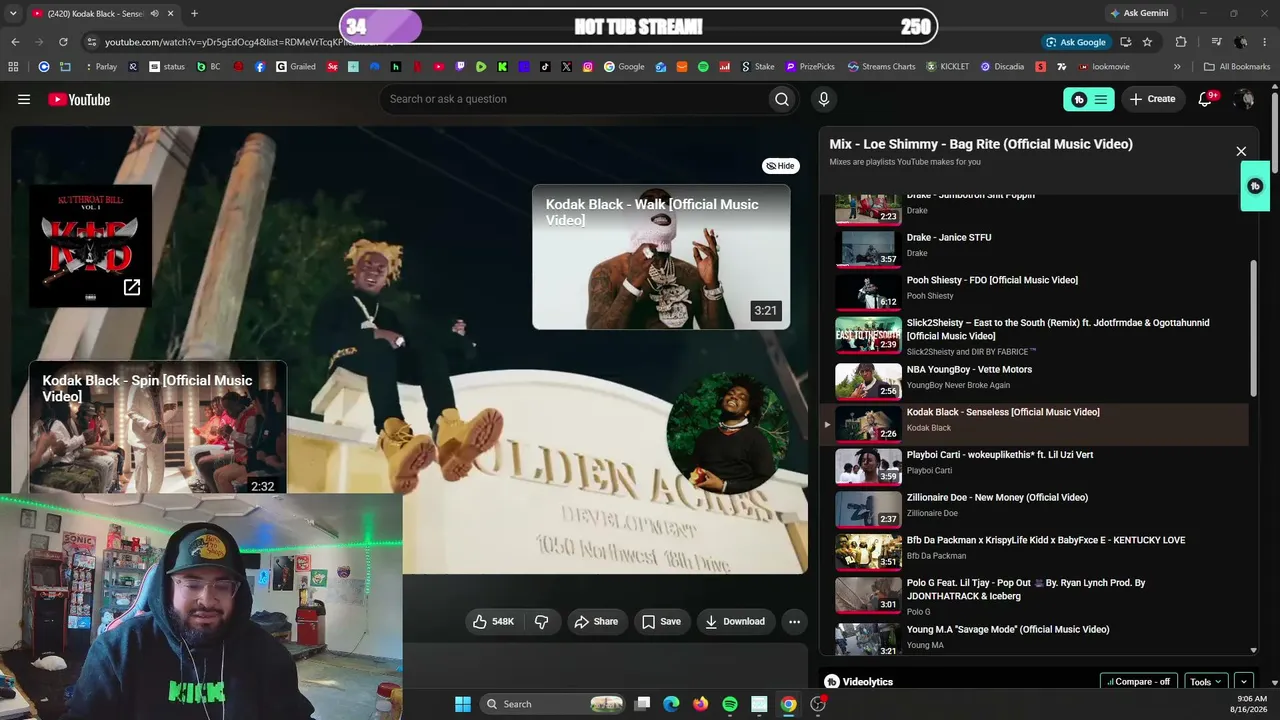
Task: Open the Instagram bookmark icon
Action: [588, 67]
